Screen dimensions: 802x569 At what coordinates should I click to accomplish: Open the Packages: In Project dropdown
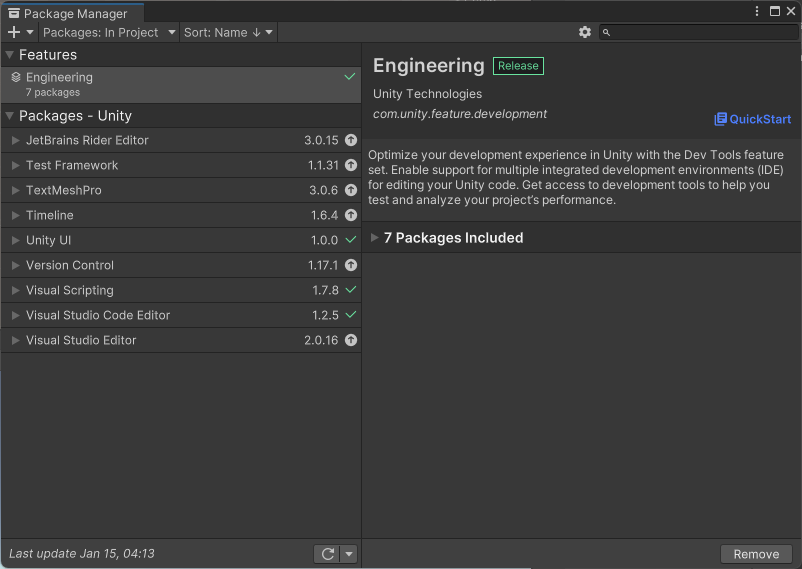tap(109, 33)
